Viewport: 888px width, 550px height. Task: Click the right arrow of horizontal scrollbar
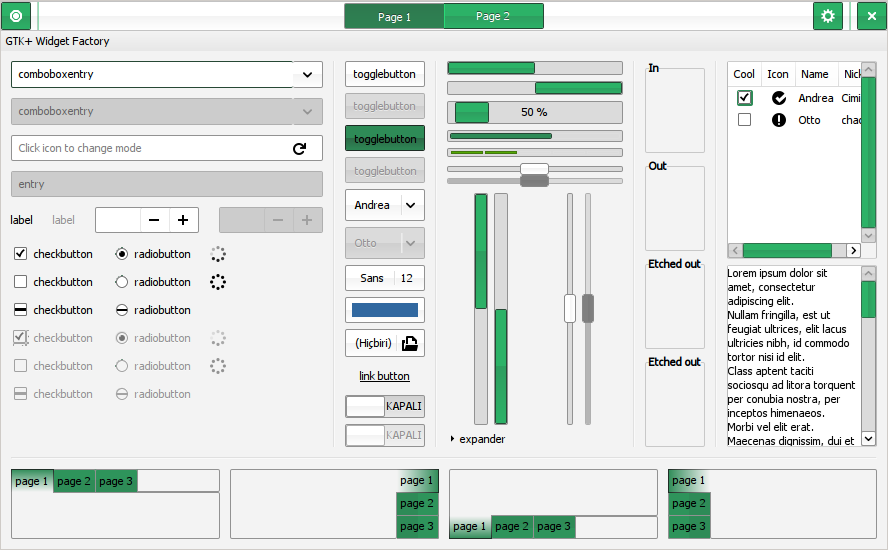(853, 250)
